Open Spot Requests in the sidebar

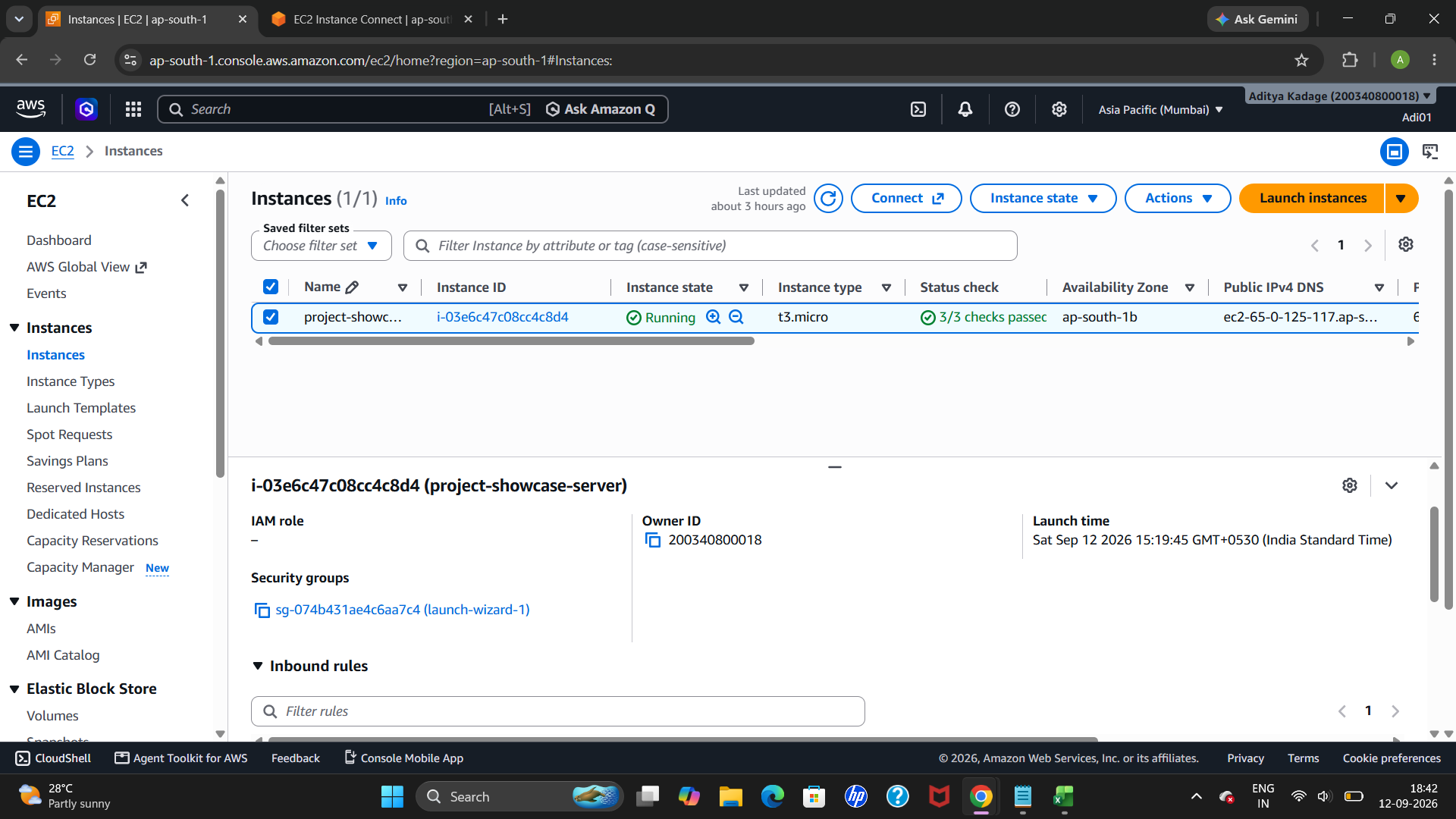pyautogui.click(x=69, y=435)
